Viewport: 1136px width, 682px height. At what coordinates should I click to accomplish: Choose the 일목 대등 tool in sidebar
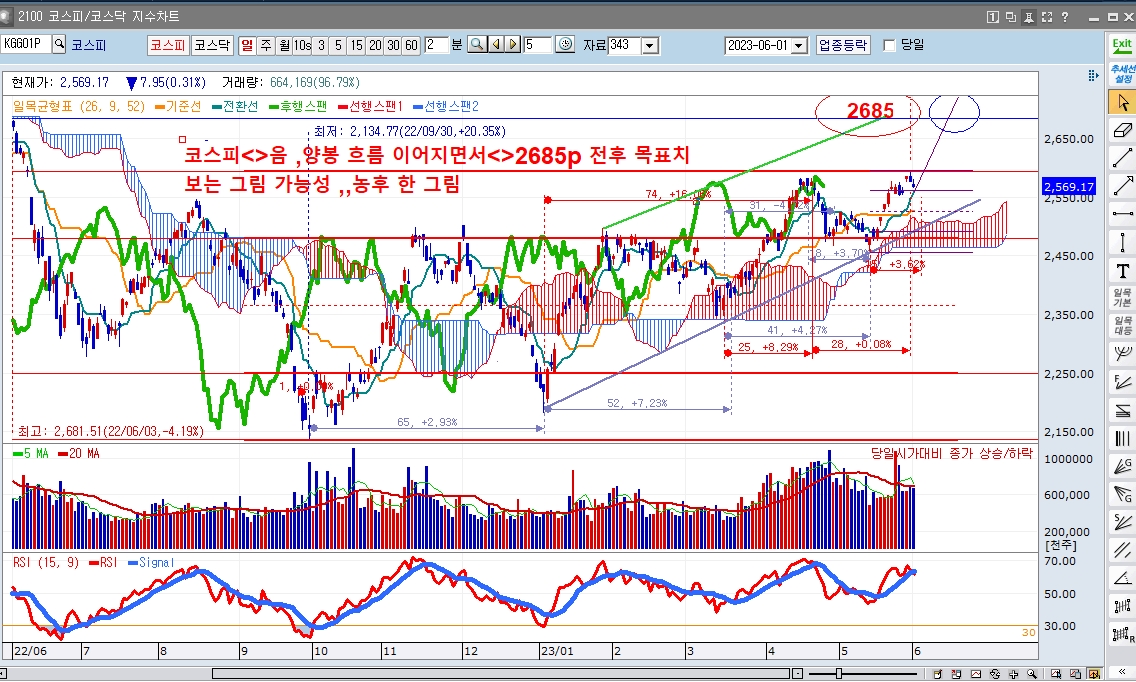pos(1122,325)
